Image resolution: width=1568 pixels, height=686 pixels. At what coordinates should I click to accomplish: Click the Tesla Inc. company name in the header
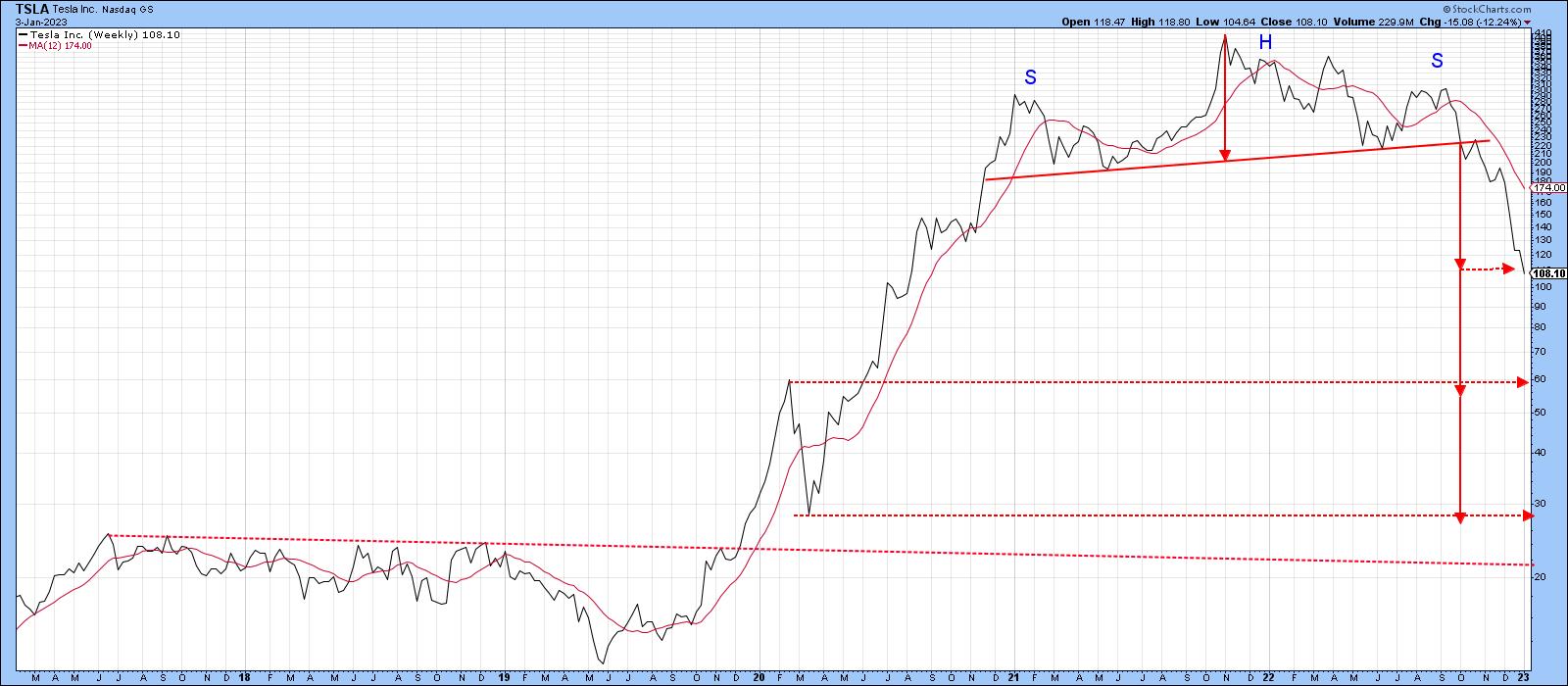coord(74,8)
